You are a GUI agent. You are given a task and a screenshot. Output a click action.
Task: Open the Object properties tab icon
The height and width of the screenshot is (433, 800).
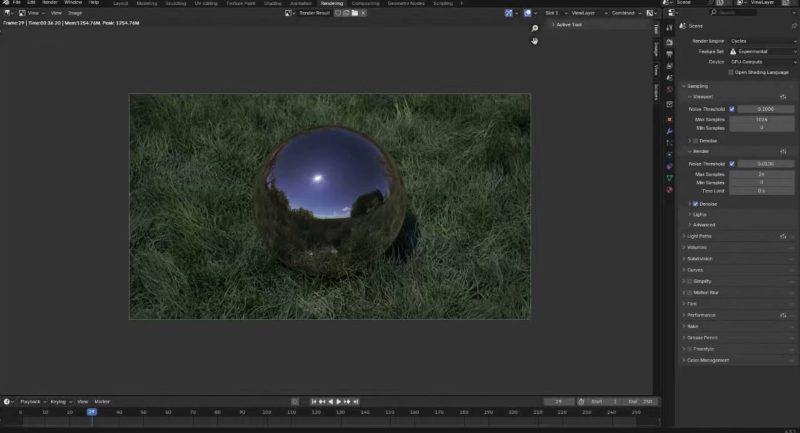coord(669,119)
